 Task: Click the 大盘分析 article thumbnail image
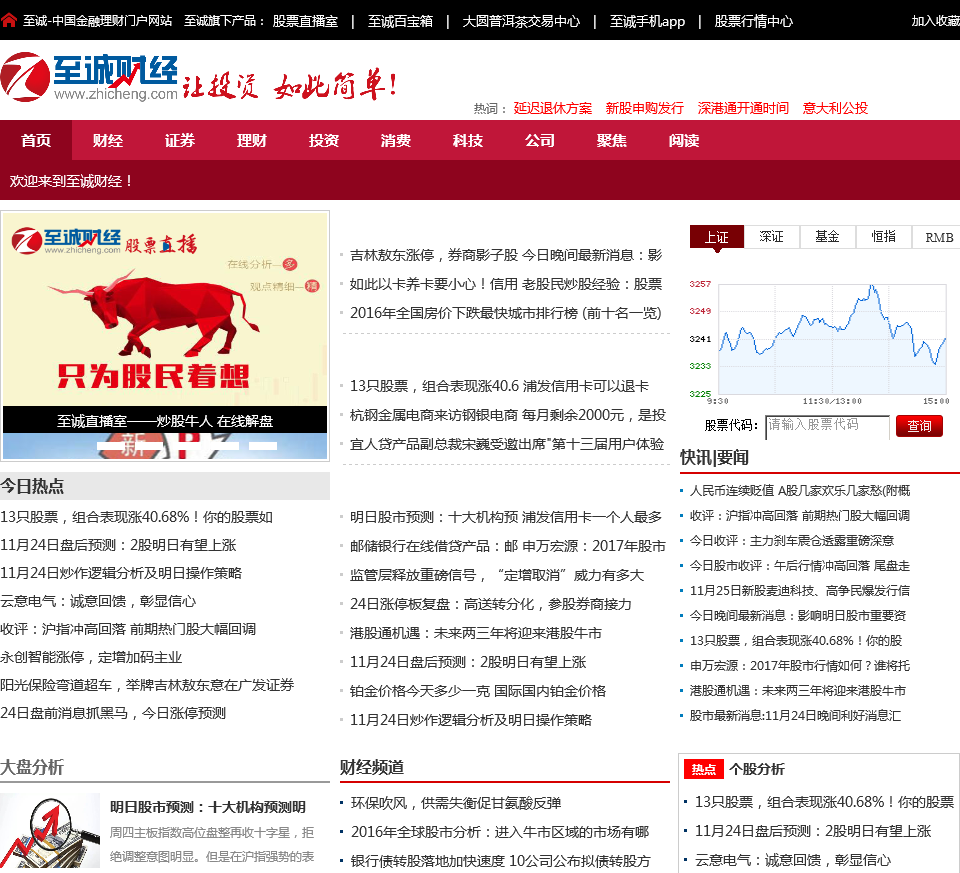tap(50, 830)
